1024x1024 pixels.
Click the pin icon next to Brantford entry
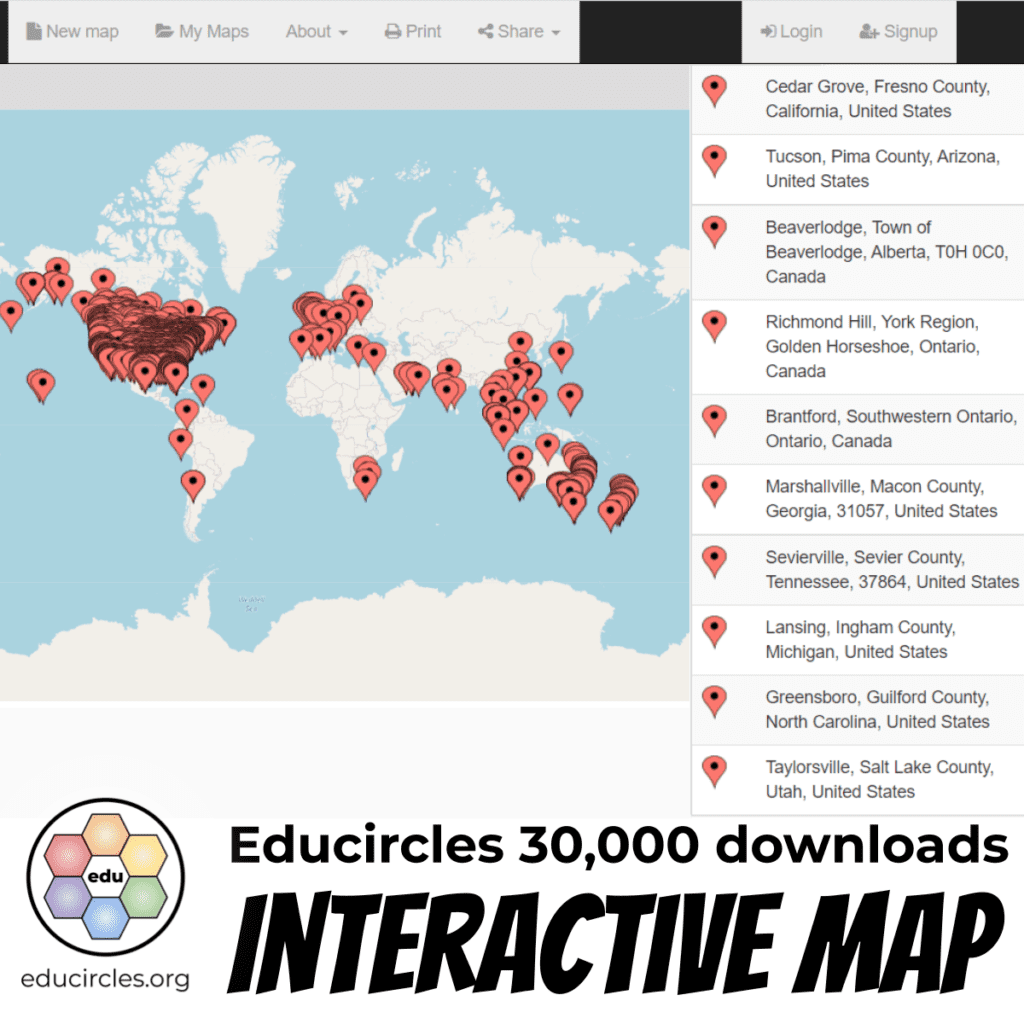pyautogui.click(x=714, y=420)
